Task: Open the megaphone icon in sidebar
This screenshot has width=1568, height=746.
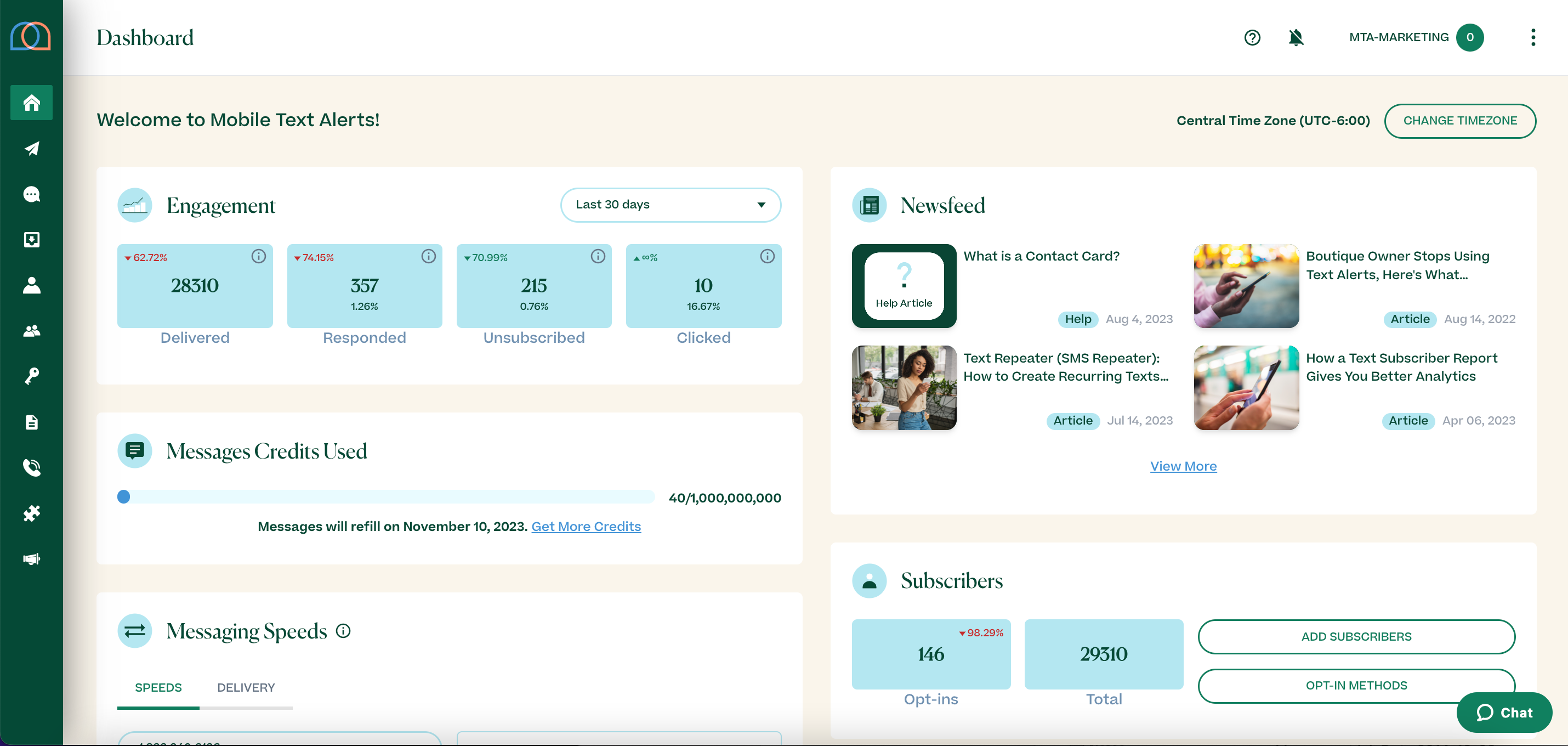Action: pos(32,558)
